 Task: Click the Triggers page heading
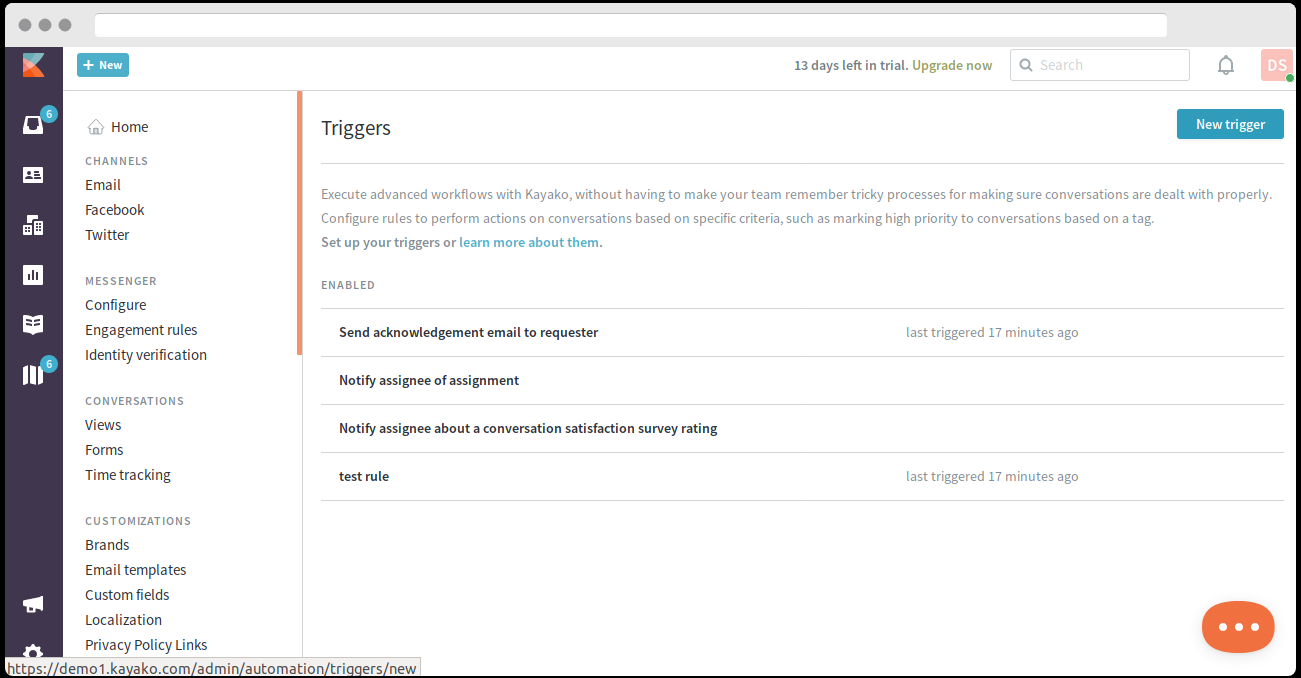356,128
